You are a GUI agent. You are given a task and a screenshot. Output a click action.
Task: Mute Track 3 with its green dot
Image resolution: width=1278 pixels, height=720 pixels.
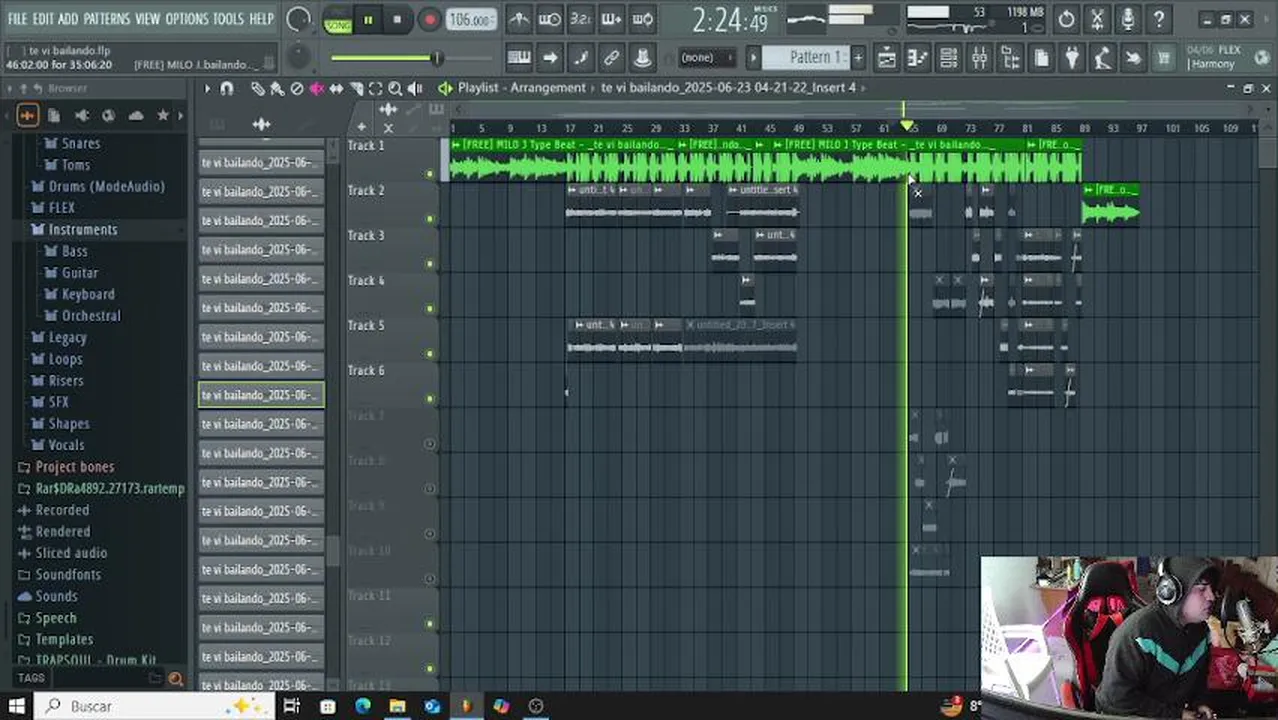[x=431, y=264]
